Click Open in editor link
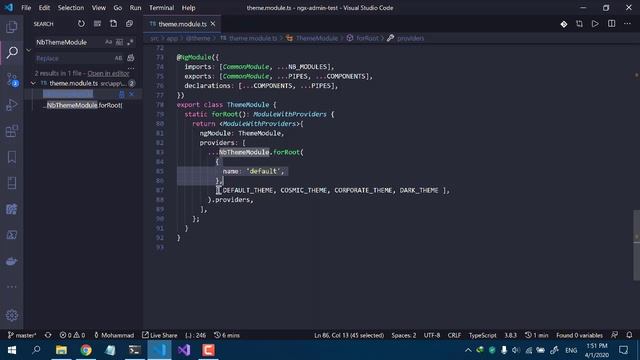Screen dimensions: 640x360 108,73
